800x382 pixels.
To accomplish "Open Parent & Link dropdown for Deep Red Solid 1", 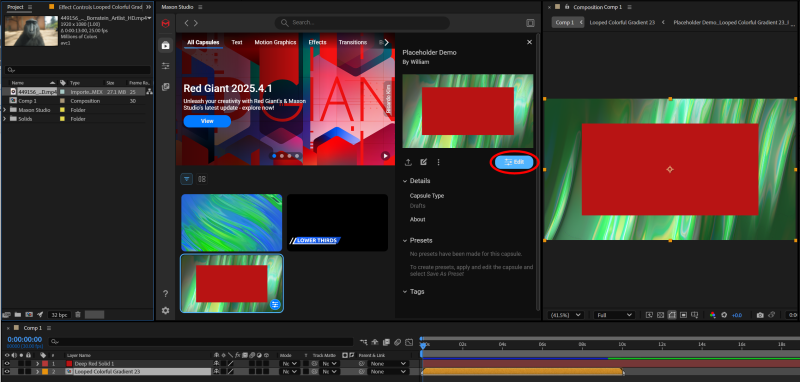I will [x=389, y=364].
